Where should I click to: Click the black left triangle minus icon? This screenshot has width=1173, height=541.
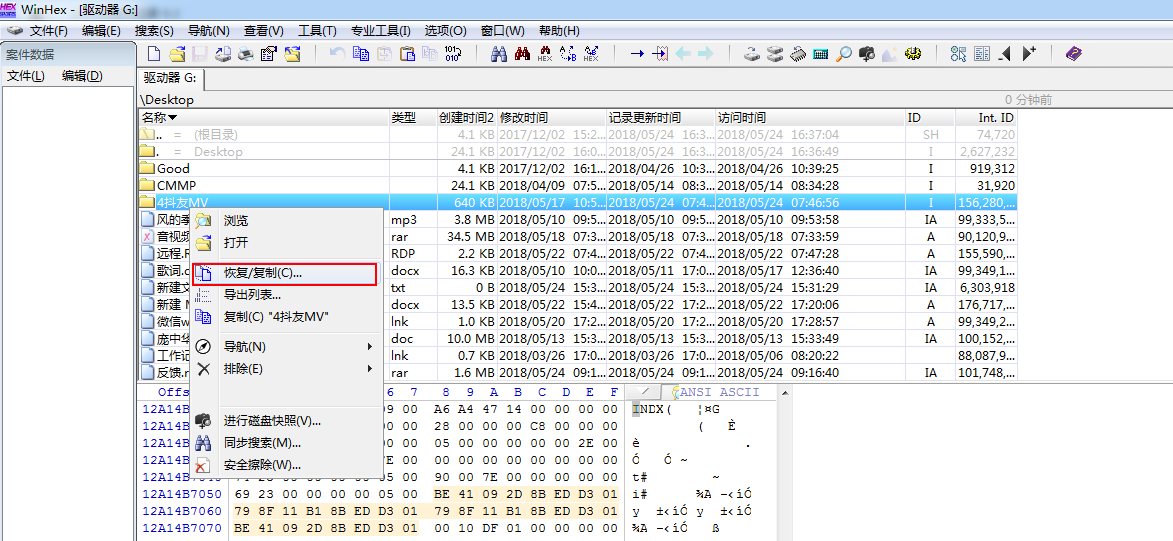(1005, 54)
